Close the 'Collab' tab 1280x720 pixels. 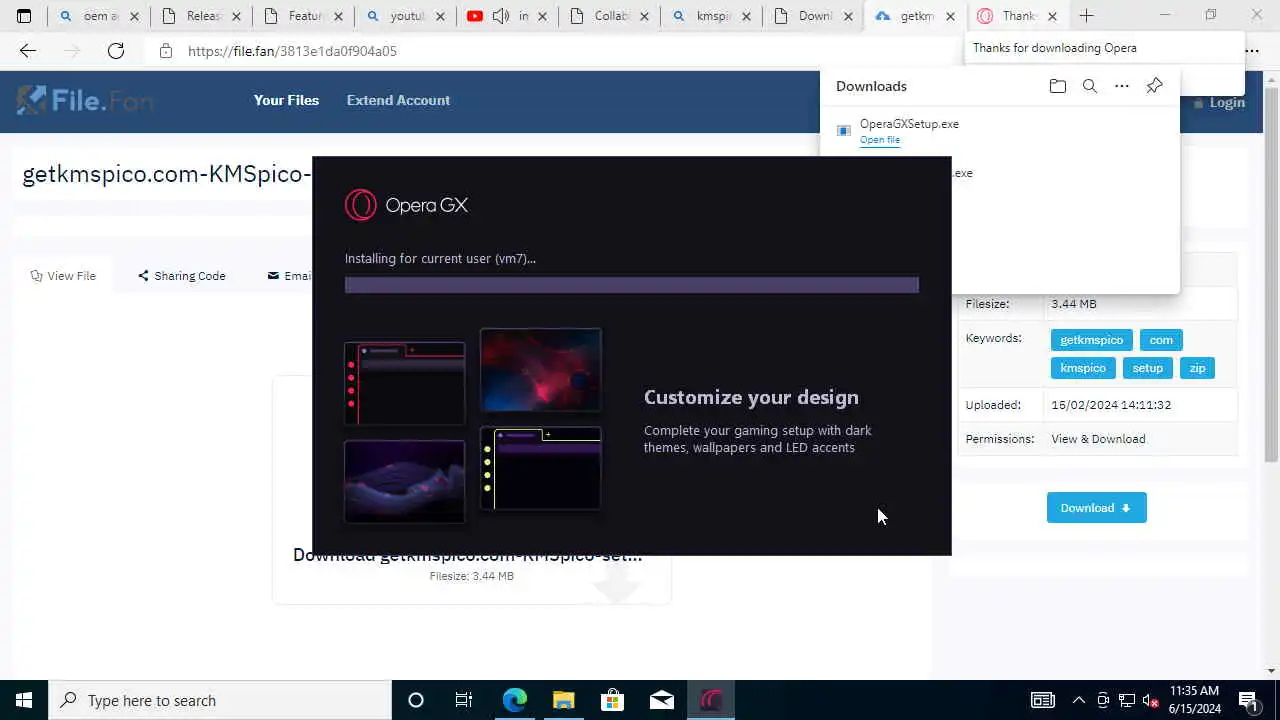click(644, 16)
